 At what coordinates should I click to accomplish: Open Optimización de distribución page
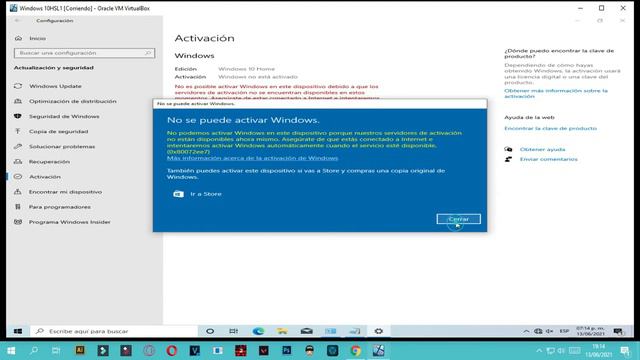[73, 101]
